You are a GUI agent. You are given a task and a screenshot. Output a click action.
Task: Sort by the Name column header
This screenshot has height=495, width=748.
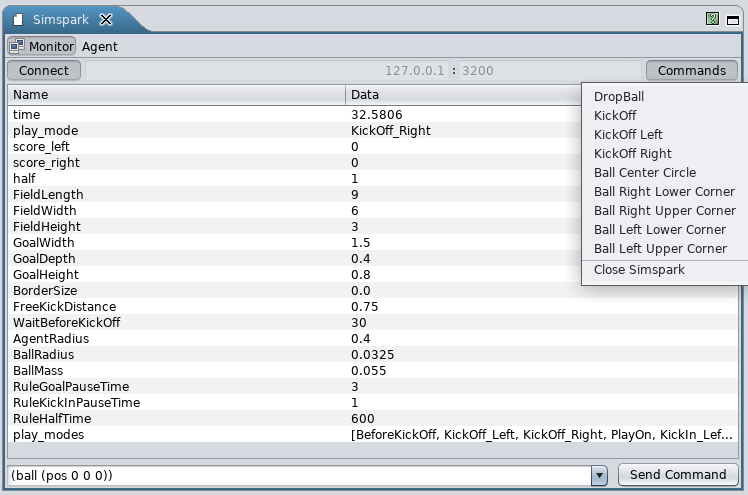[x=176, y=95]
